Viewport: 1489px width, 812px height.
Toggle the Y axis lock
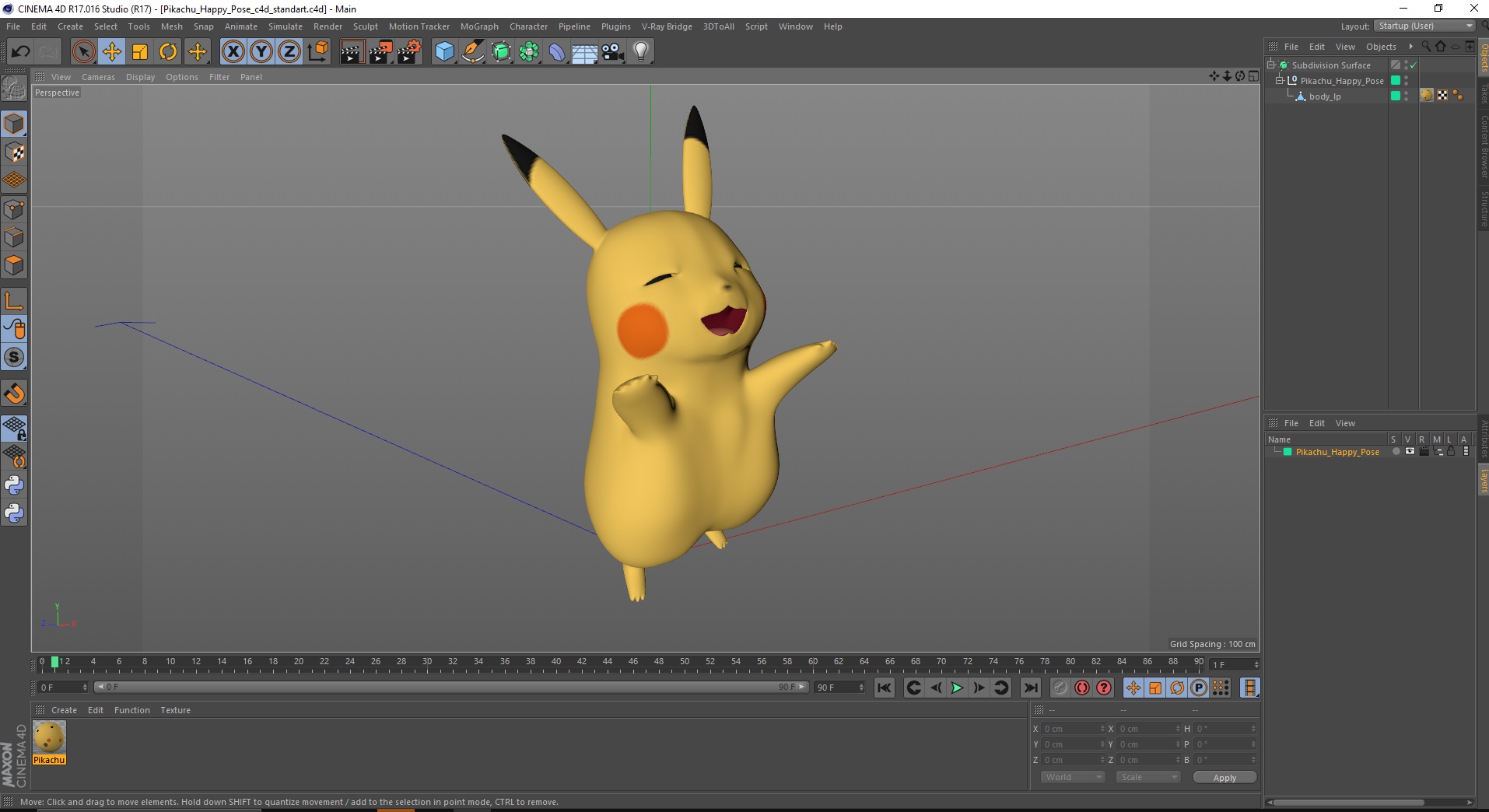point(261,52)
